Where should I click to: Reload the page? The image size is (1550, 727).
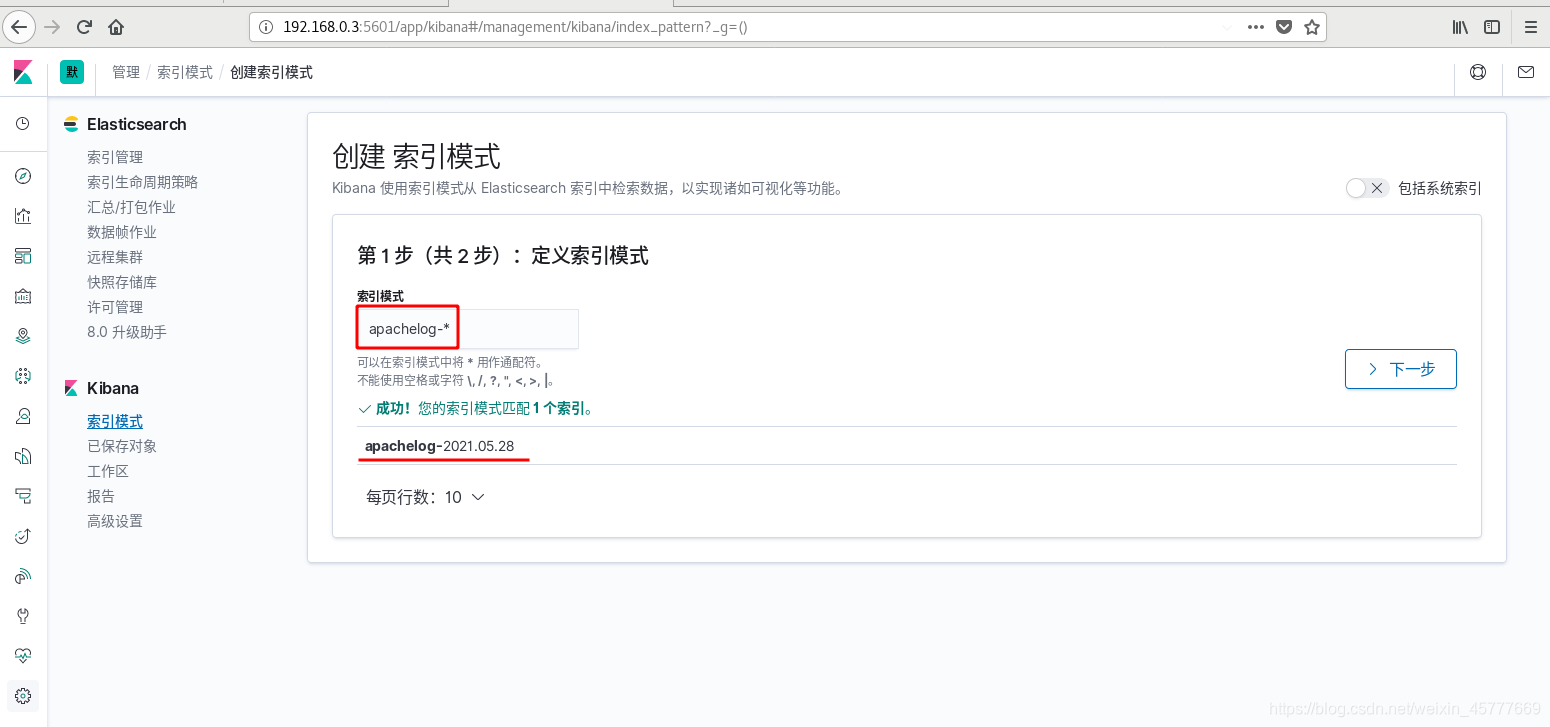84,27
